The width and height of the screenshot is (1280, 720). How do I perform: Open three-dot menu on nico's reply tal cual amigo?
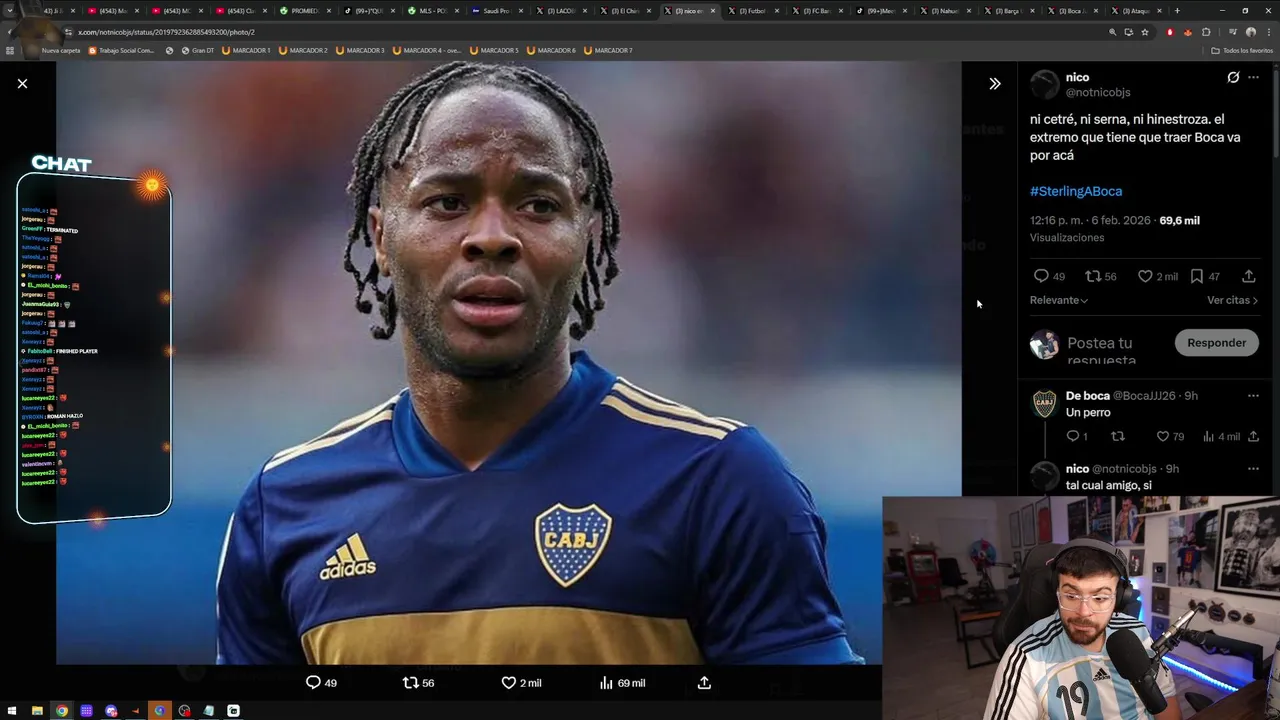pyautogui.click(x=1253, y=469)
